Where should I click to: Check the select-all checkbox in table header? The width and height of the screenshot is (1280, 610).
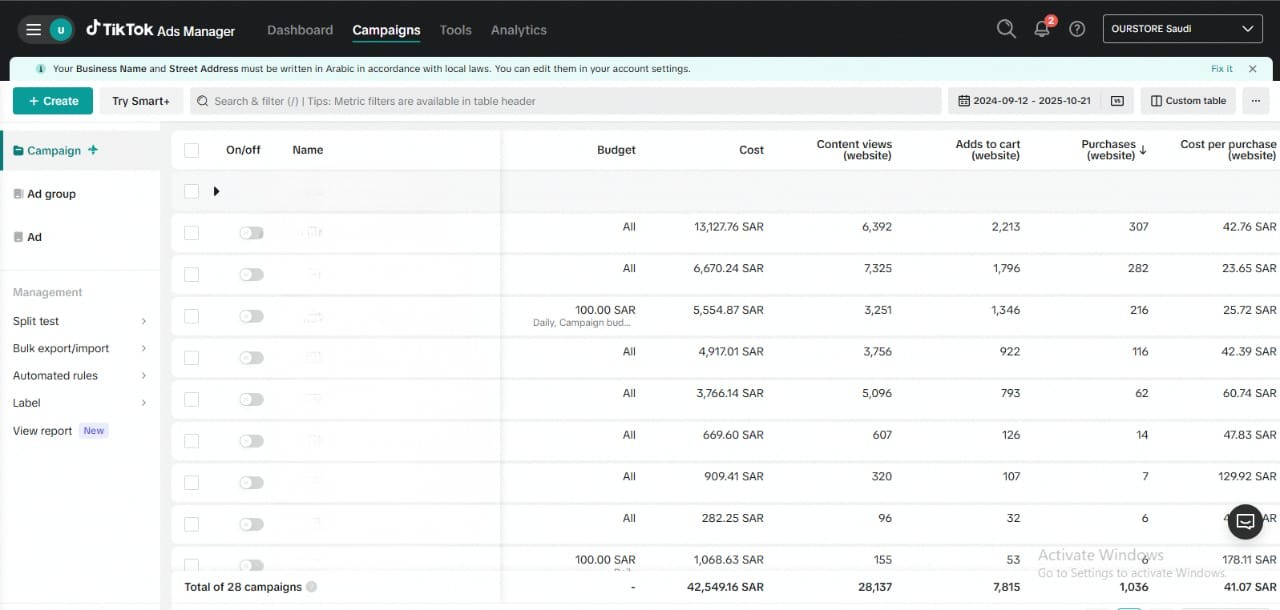[x=191, y=150]
